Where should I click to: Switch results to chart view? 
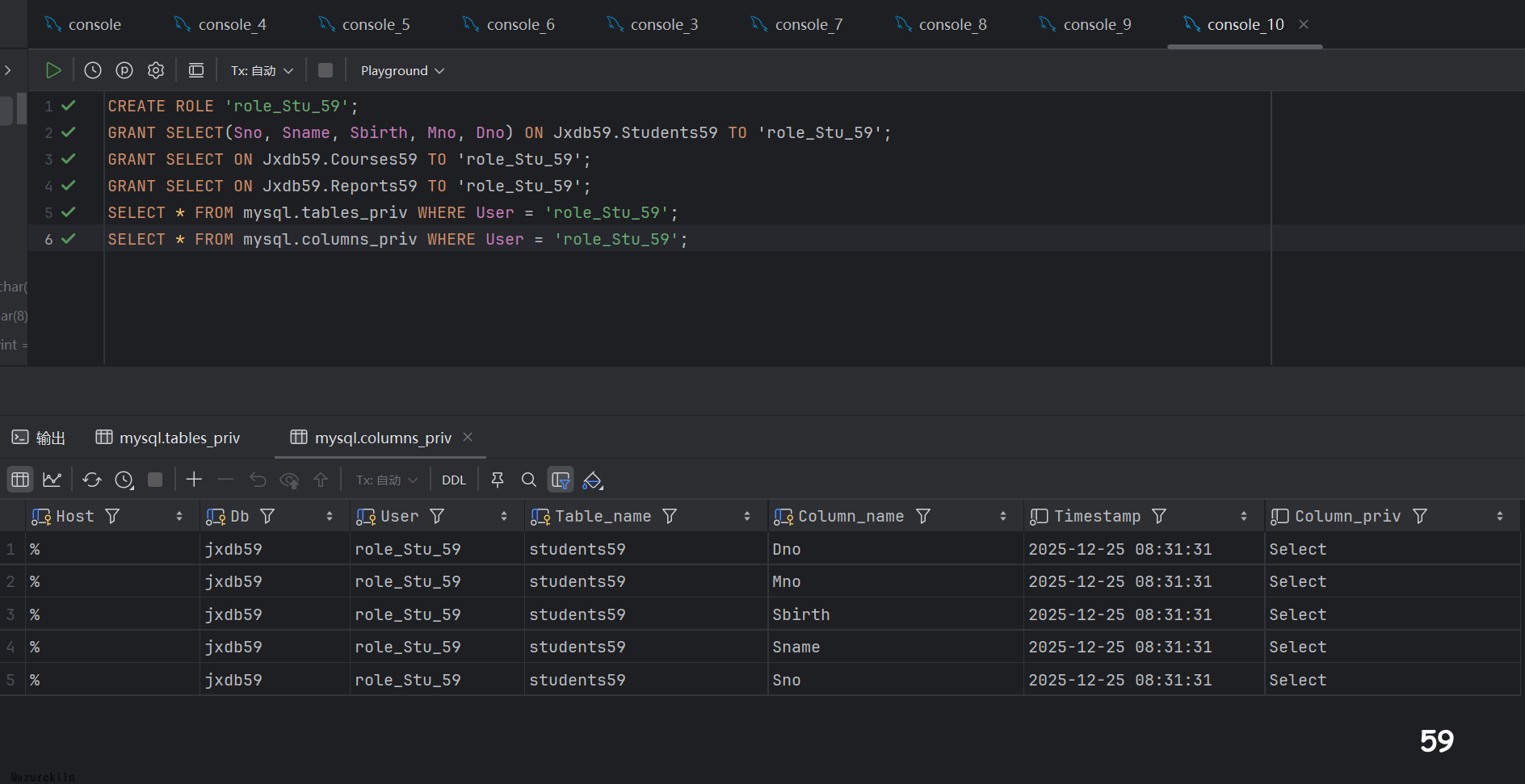click(53, 480)
